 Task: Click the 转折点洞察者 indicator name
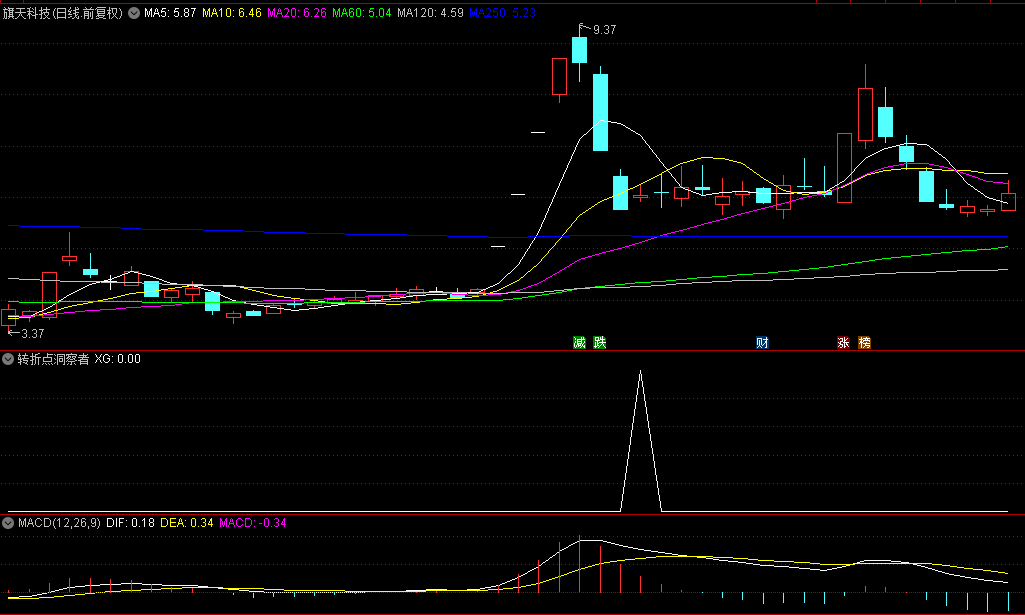click(53, 358)
